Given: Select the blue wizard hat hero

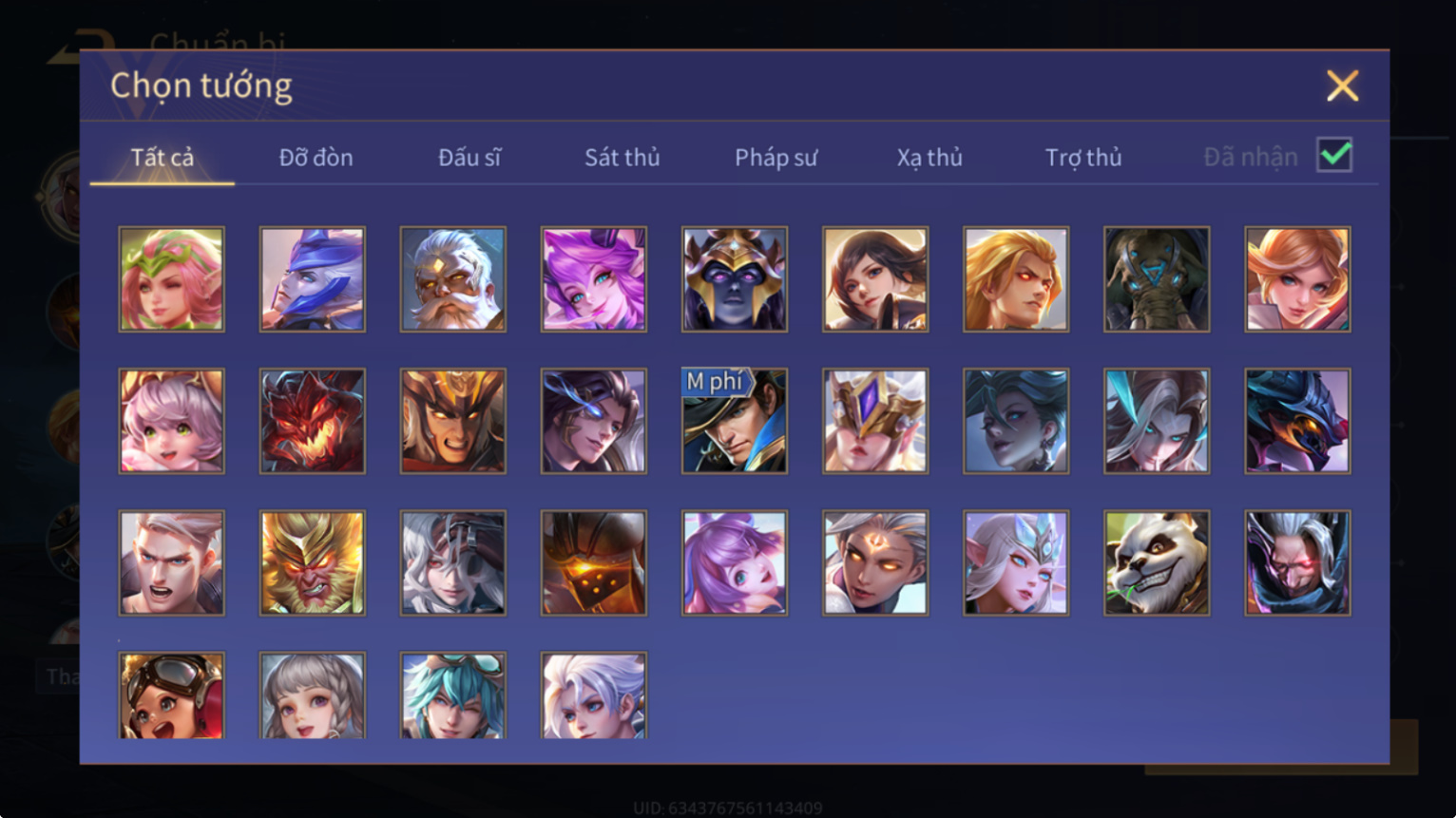Looking at the screenshot, I should (x=313, y=279).
